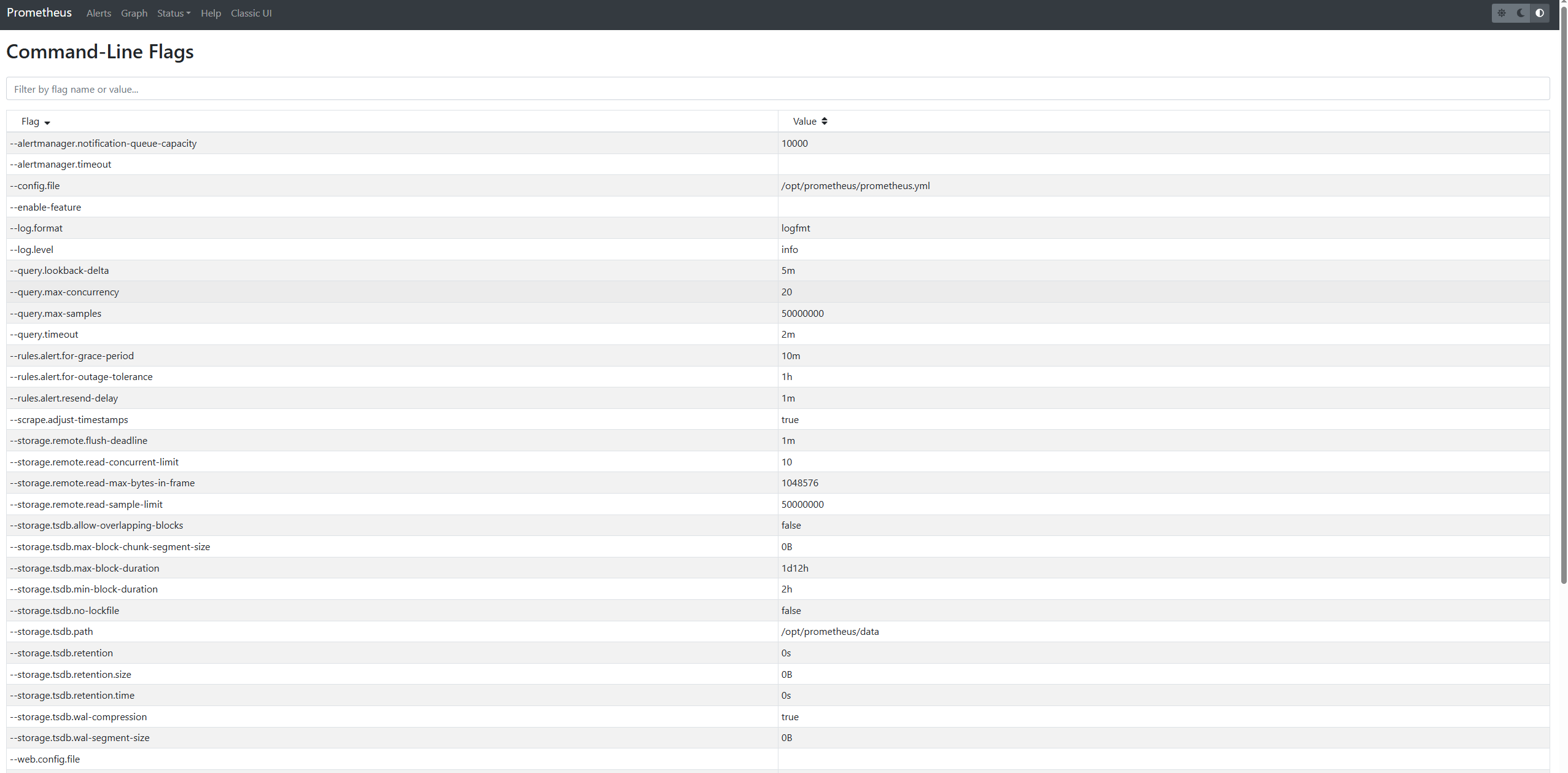
Task: Expand the Status dropdown menu
Action: pos(174,14)
